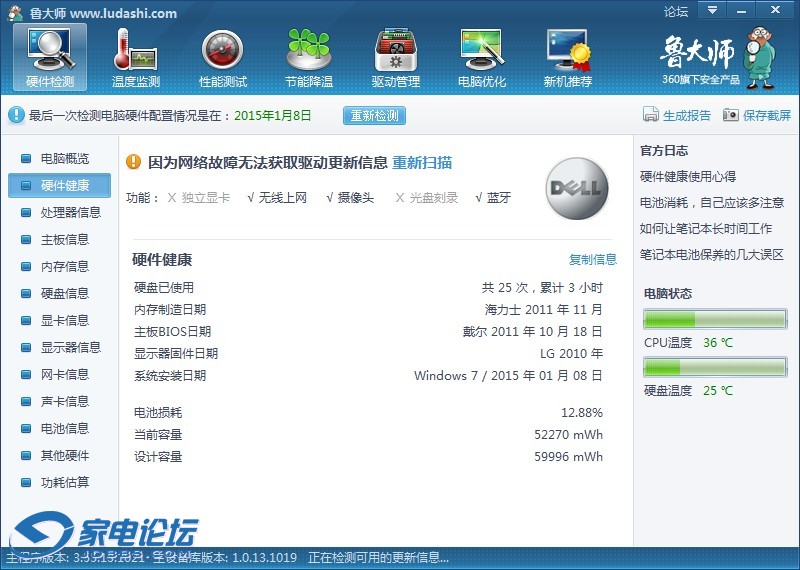Image resolution: width=800 pixels, height=570 pixels.
Task: Select 电池信息 in the sidebar
Action: 59,429
